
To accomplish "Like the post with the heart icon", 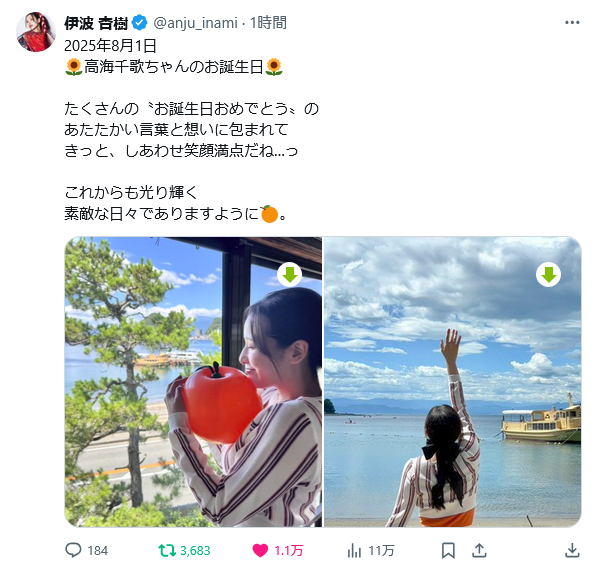I will coord(260,551).
